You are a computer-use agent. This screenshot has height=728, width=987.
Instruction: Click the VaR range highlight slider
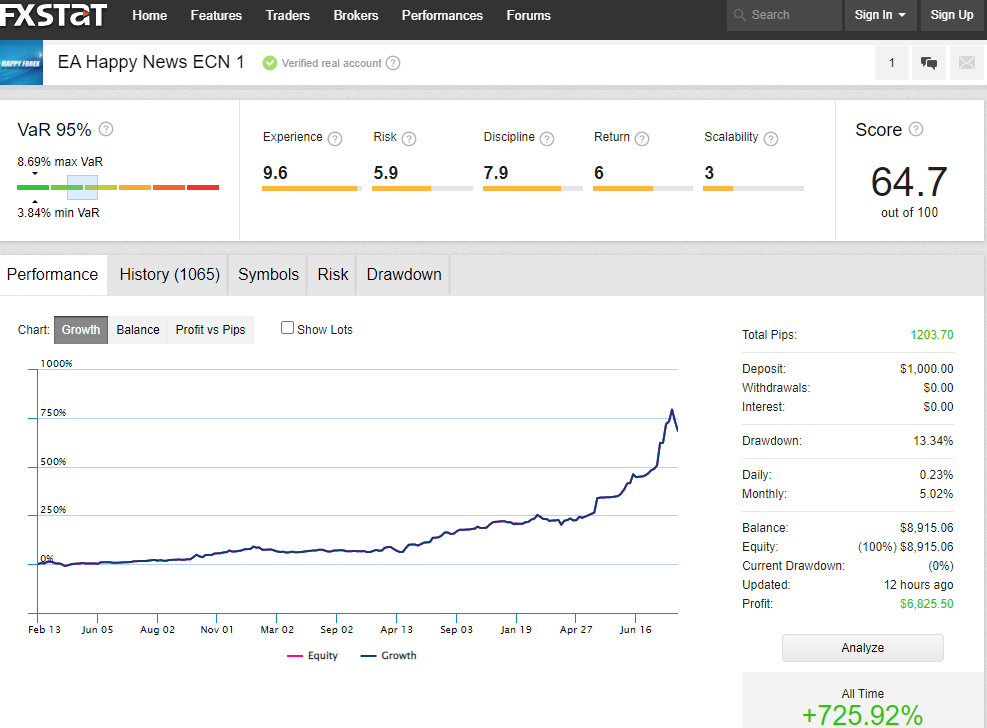(x=82, y=188)
